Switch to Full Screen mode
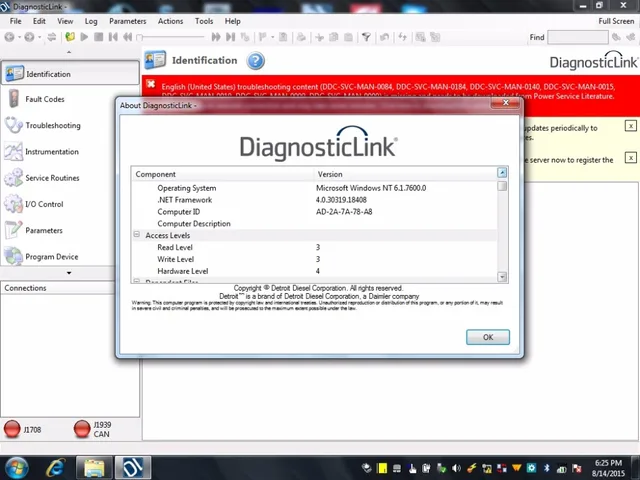This screenshot has height=480, width=640. [616, 21]
